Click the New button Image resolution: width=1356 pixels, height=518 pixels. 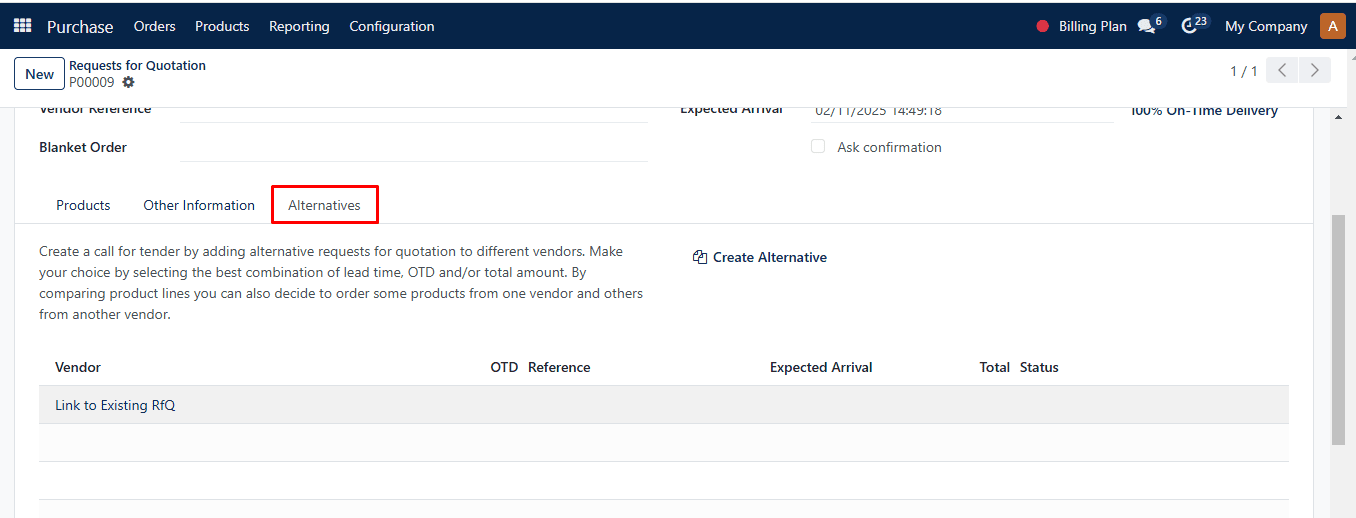click(40, 74)
